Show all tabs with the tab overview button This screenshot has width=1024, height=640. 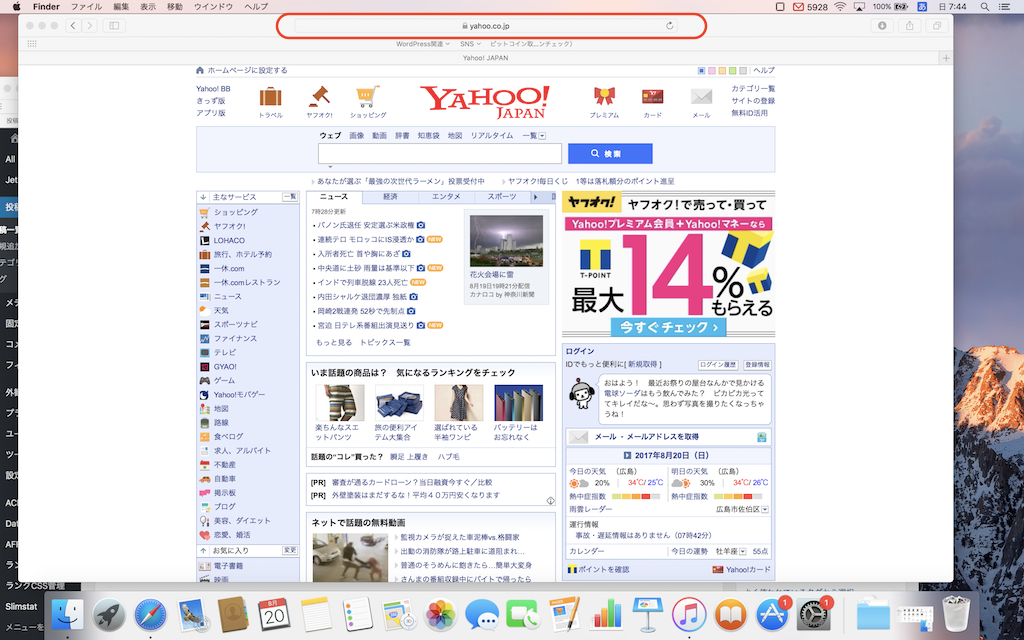(x=936, y=25)
